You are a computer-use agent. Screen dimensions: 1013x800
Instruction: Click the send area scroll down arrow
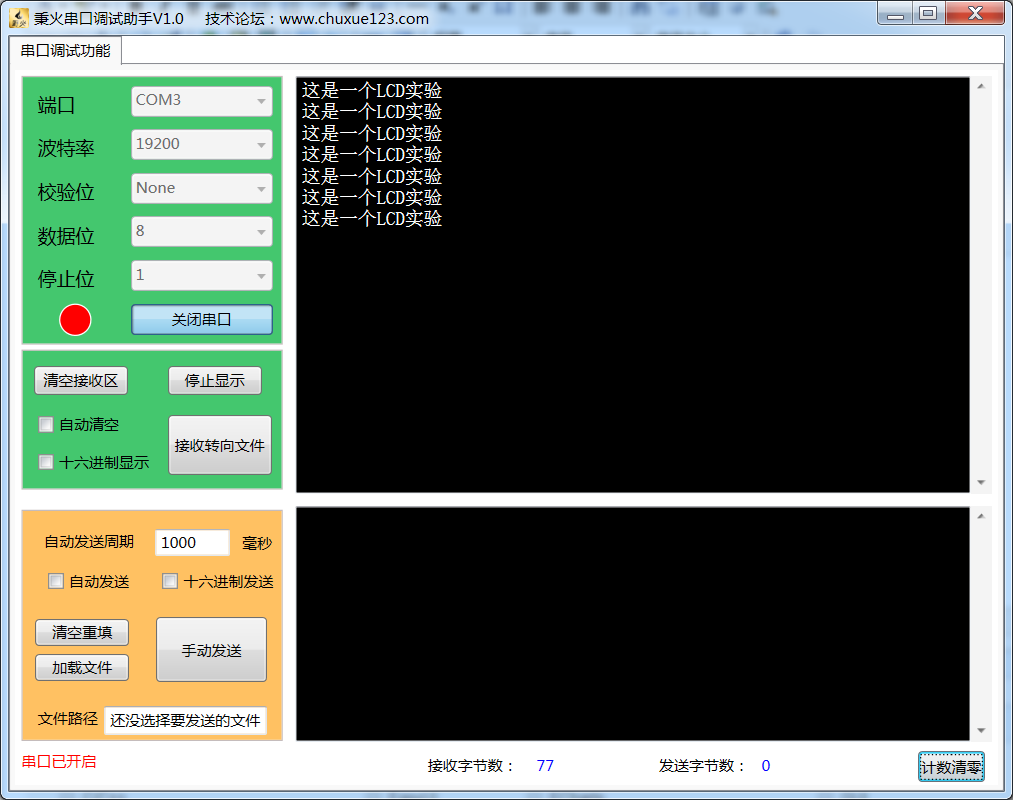click(x=981, y=731)
